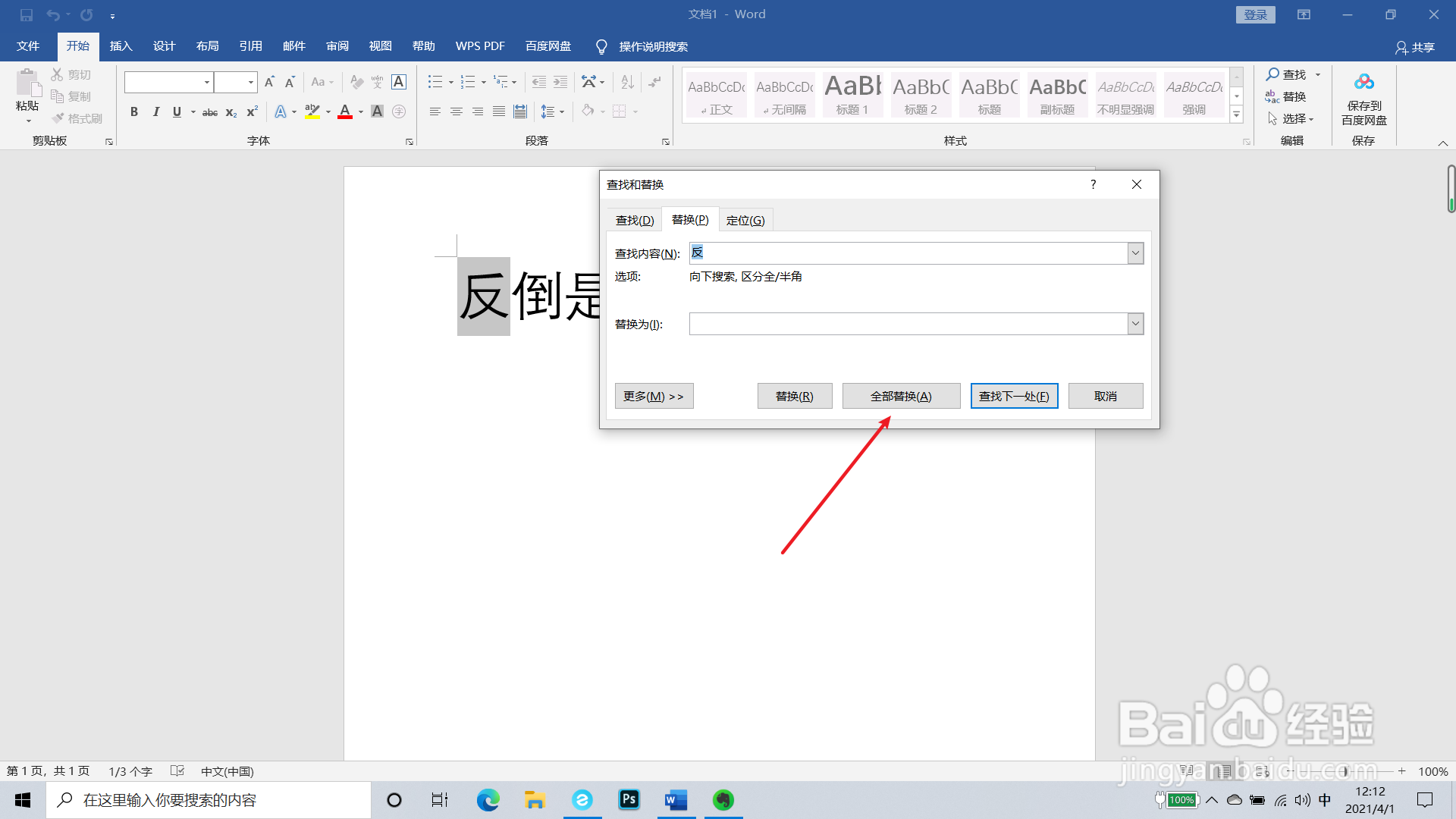Viewport: 1456px width, 819px height.
Task: Click the bullet list icon
Action: 435,82
